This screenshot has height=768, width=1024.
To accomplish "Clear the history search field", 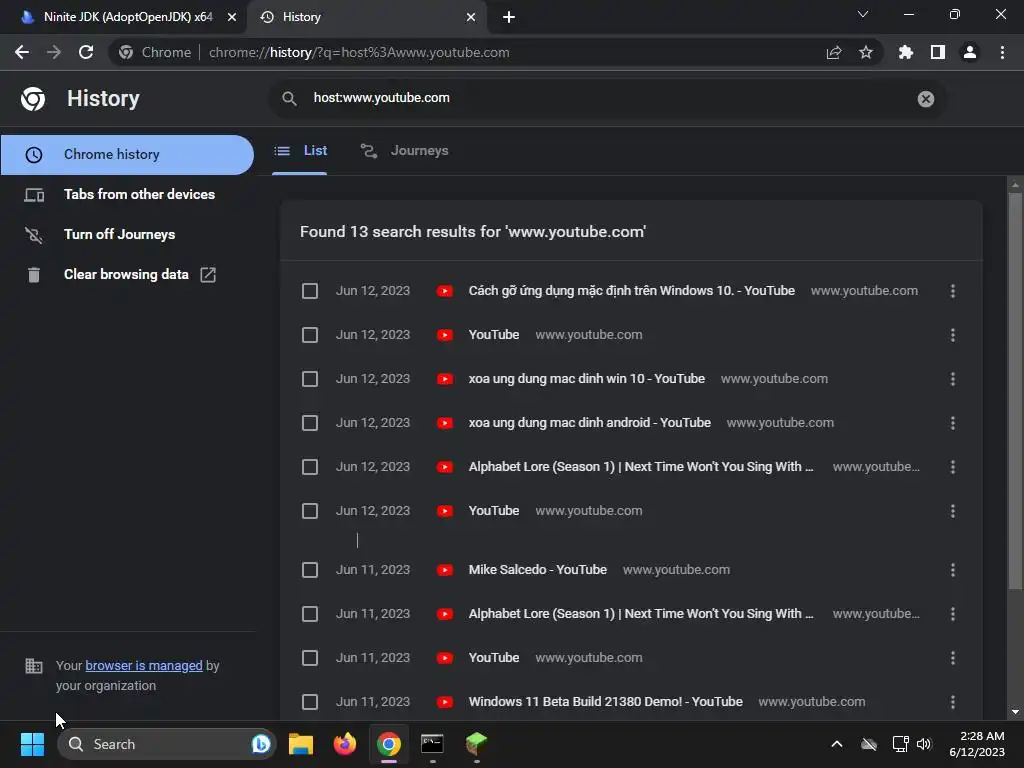I will click(925, 99).
